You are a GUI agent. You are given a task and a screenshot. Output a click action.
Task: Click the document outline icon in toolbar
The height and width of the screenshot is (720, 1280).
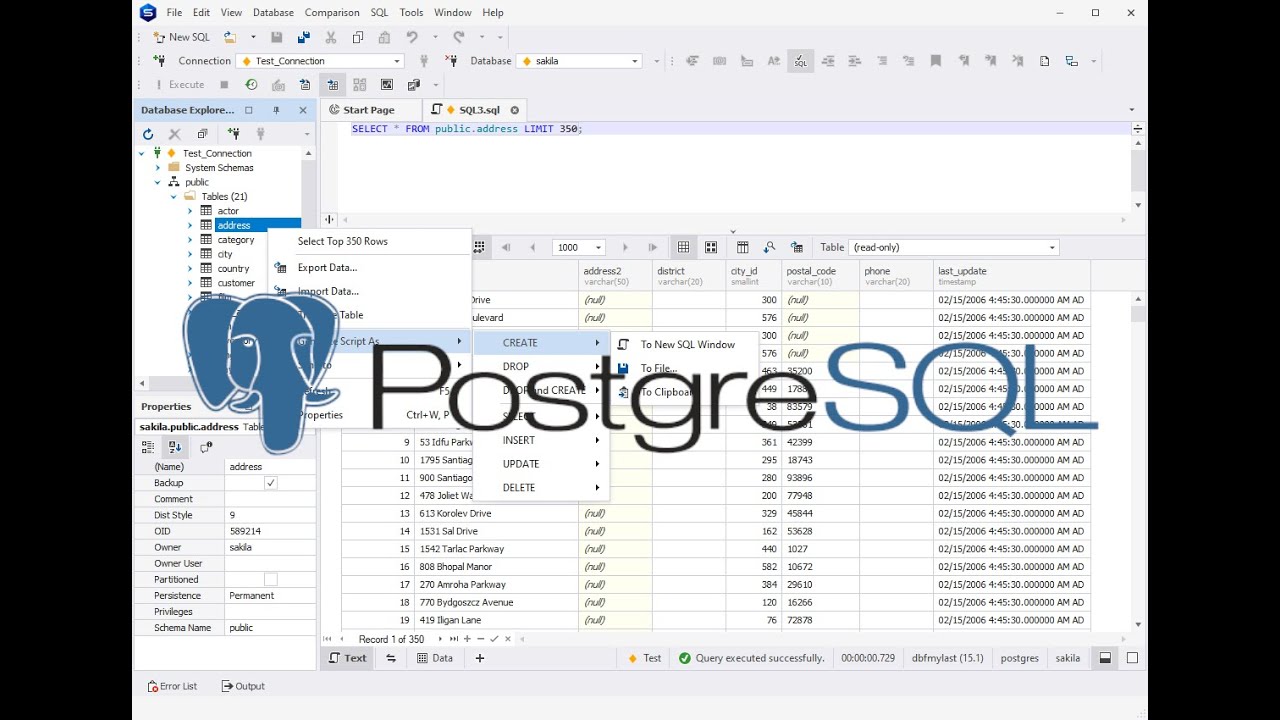pos(1044,61)
